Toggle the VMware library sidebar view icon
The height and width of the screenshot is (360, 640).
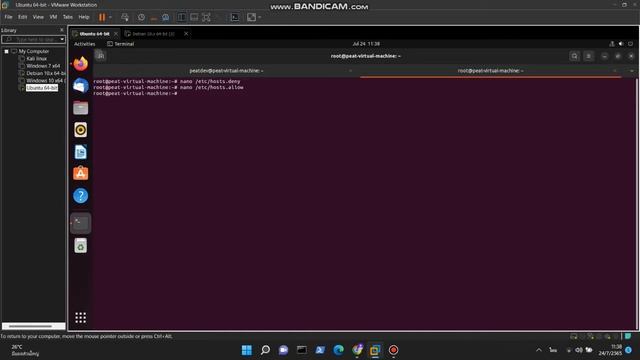182,17
